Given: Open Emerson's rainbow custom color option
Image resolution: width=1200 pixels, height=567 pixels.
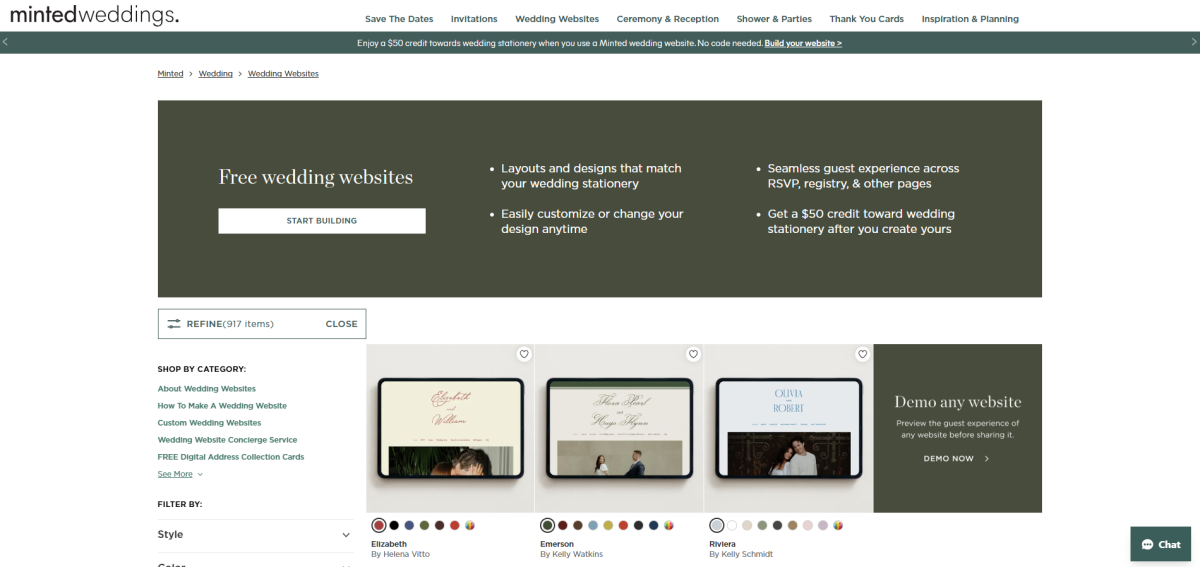Looking at the screenshot, I should click(x=669, y=525).
